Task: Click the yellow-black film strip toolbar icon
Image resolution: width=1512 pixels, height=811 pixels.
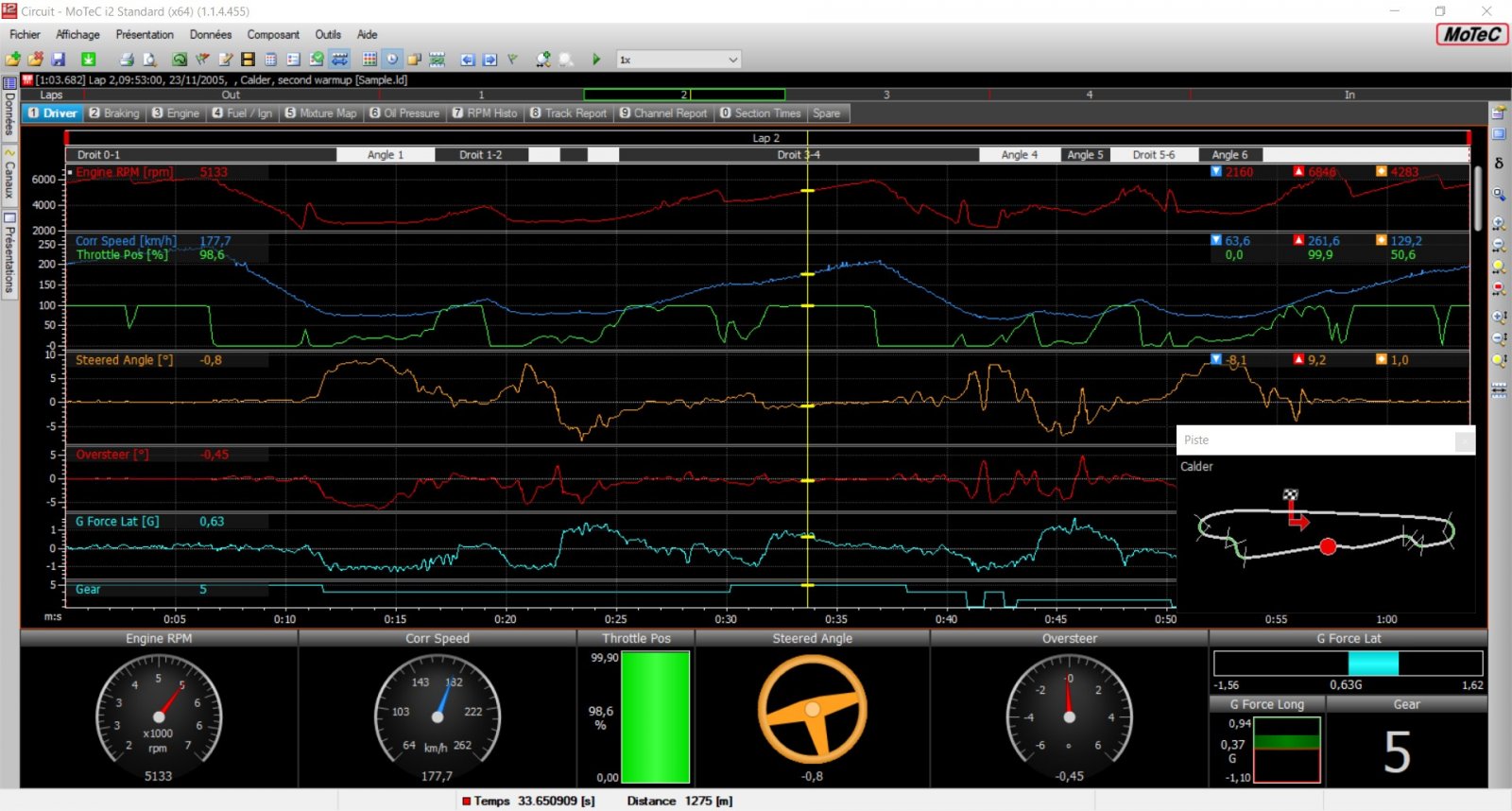Action: point(248,60)
